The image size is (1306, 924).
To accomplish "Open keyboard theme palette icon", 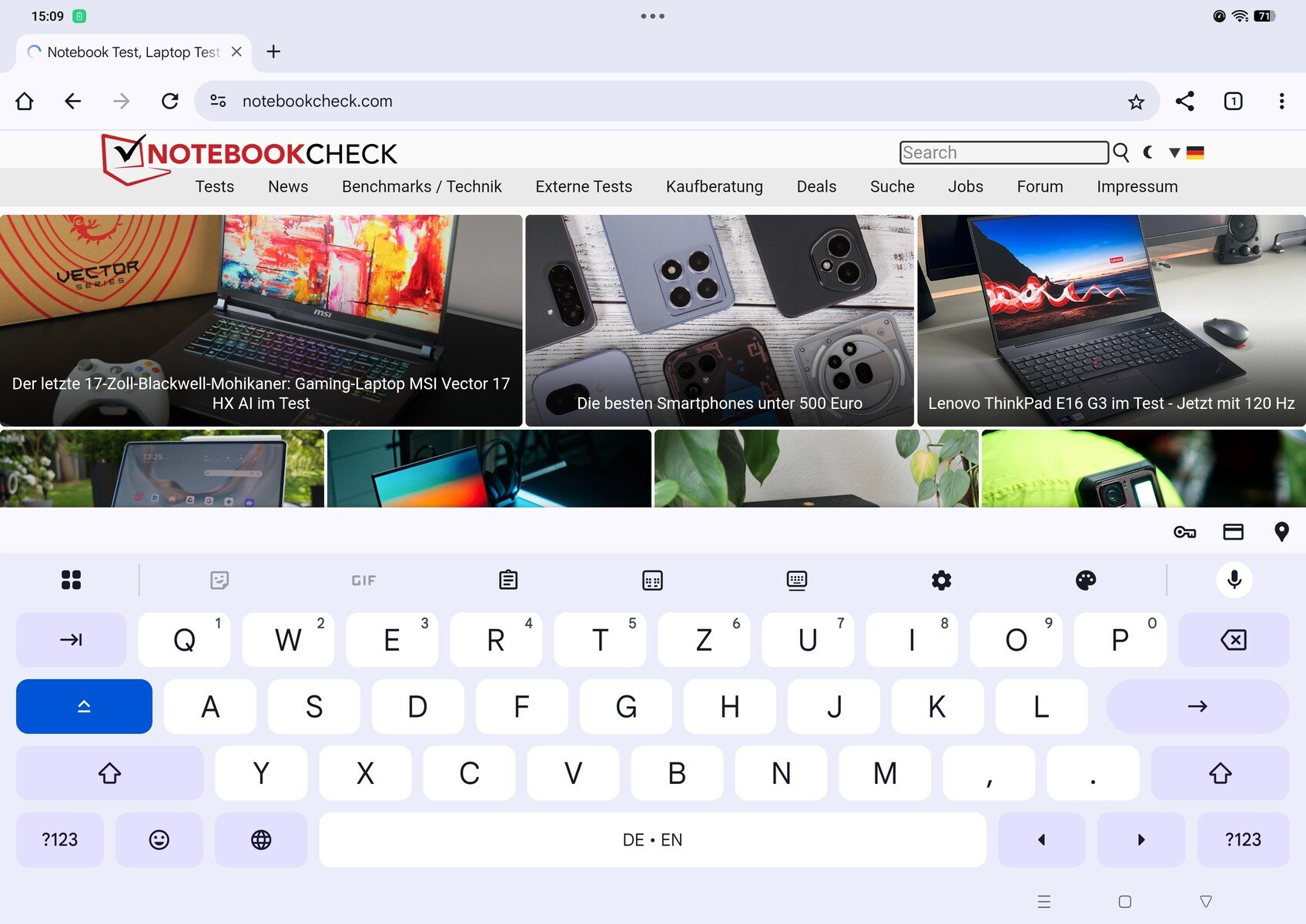I will tap(1086, 580).
